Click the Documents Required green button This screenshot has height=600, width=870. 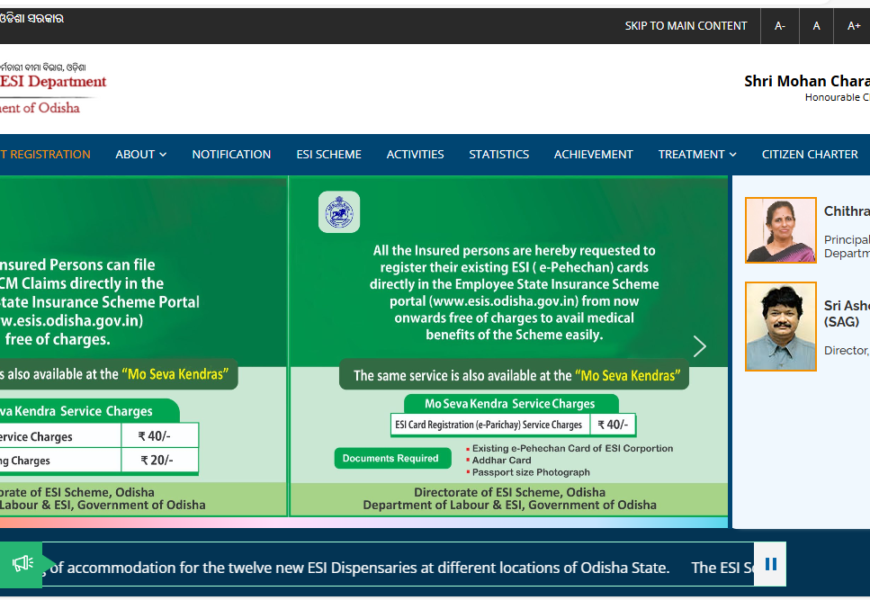tap(392, 458)
